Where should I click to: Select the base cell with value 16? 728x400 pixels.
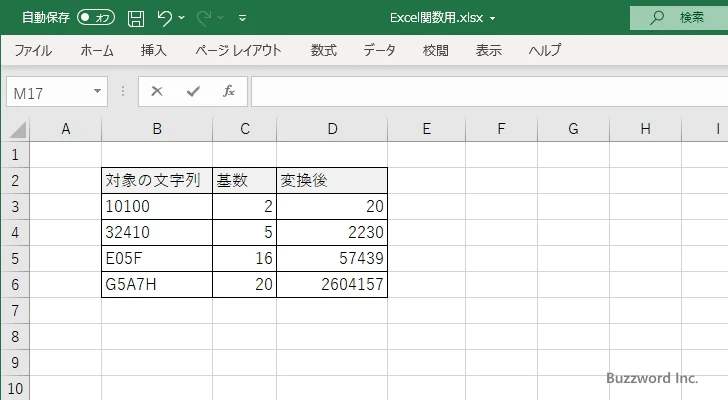coord(245,258)
